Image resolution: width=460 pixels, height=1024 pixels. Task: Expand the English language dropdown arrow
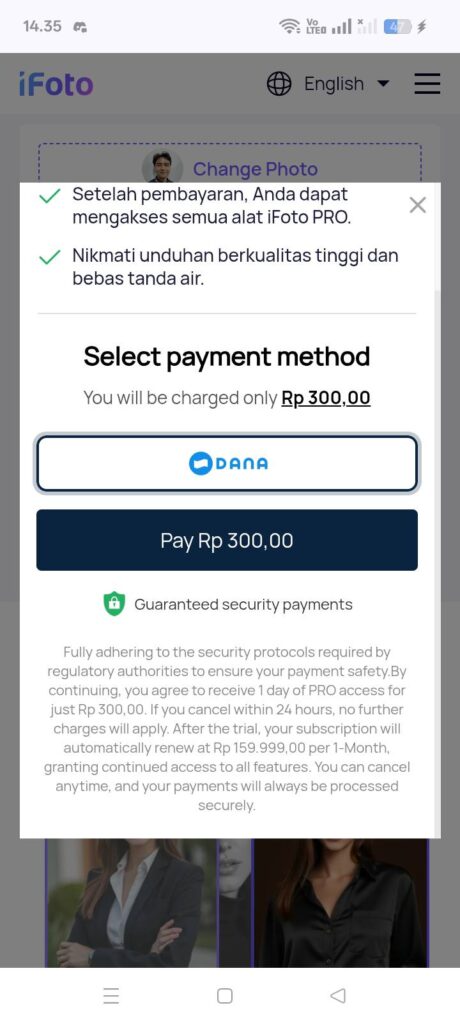click(384, 84)
